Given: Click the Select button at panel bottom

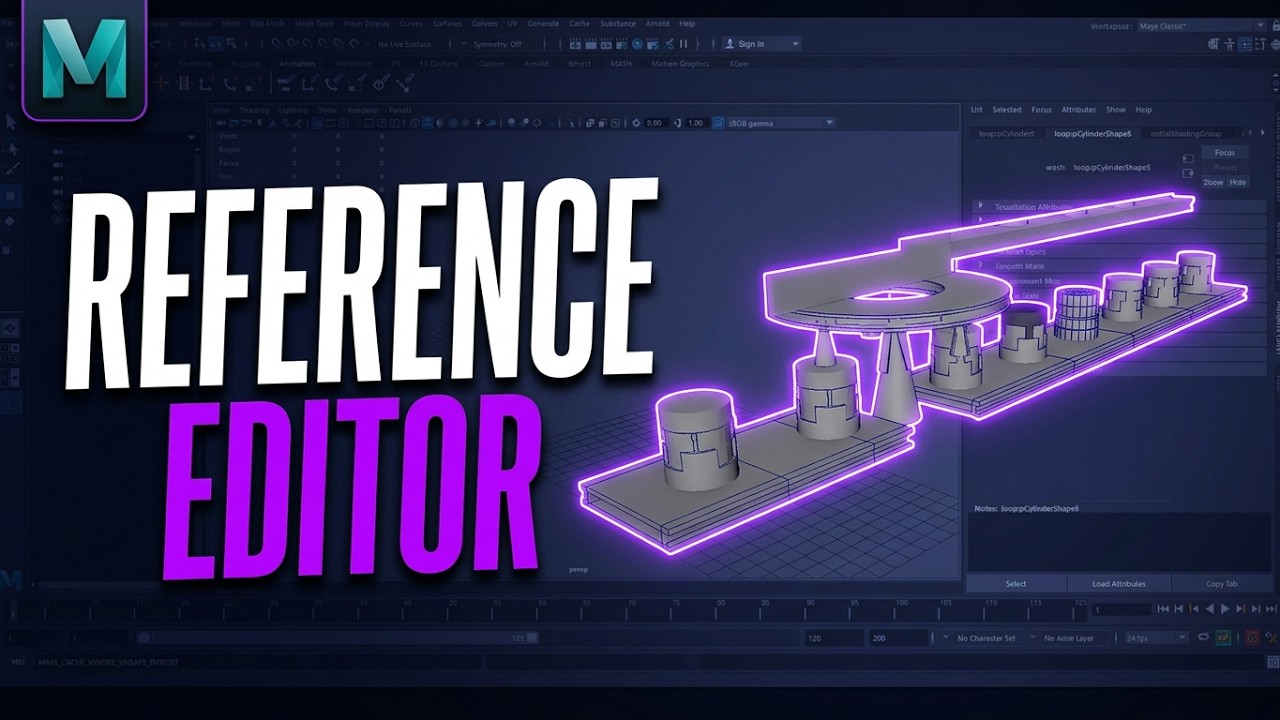Looking at the screenshot, I should [1016, 584].
